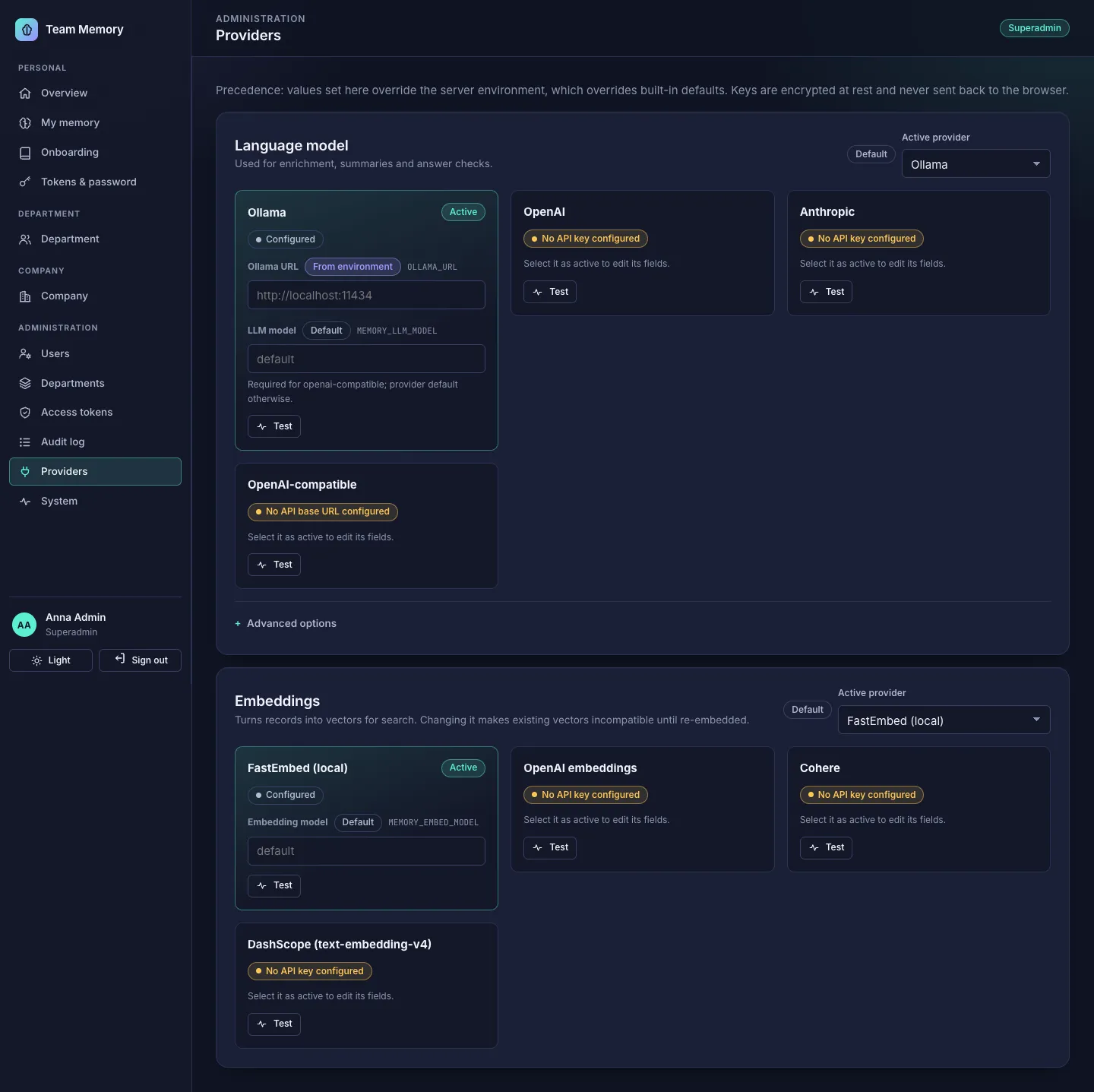Click the Embeddings section heading
Screen dimensions: 1094x1092
(x=277, y=701)
